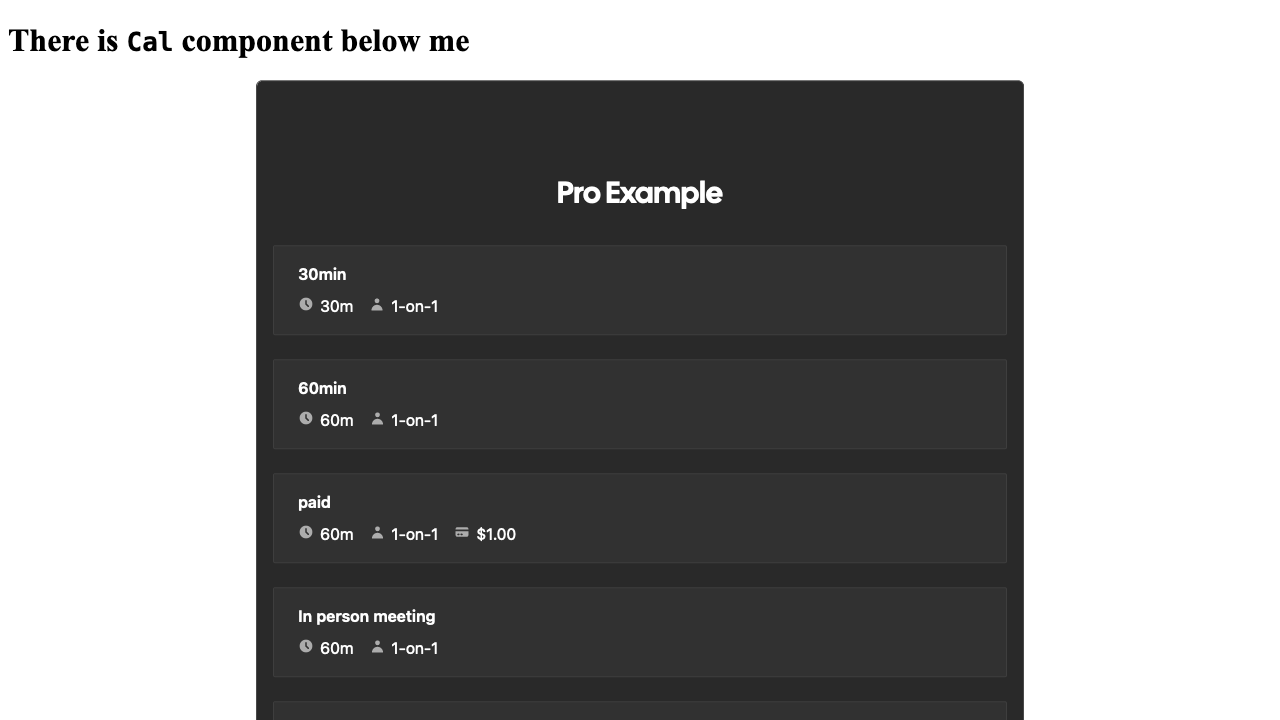Image resolution: width=1280 pixels, height=720 pixels.
Task: Click the 1-on-1 label in the 60min event
Action: pos(414,420)
